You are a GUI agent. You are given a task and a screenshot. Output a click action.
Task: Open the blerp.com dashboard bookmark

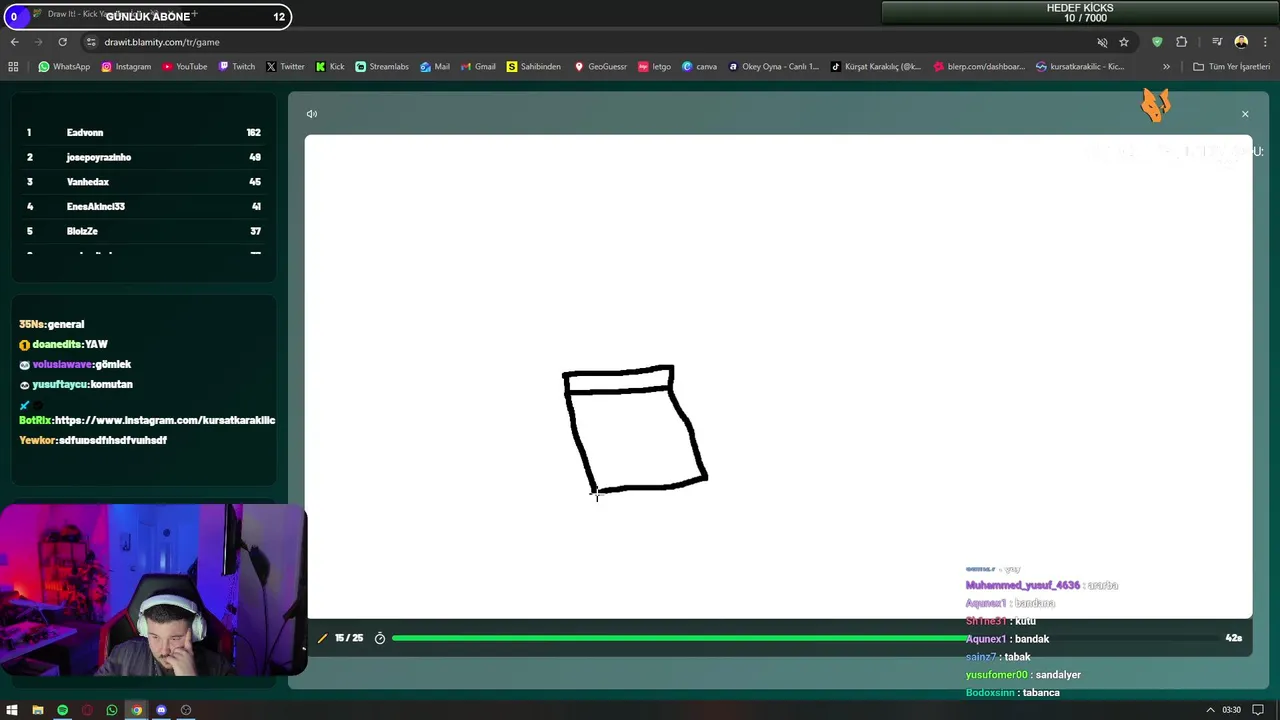pos(979,67)
